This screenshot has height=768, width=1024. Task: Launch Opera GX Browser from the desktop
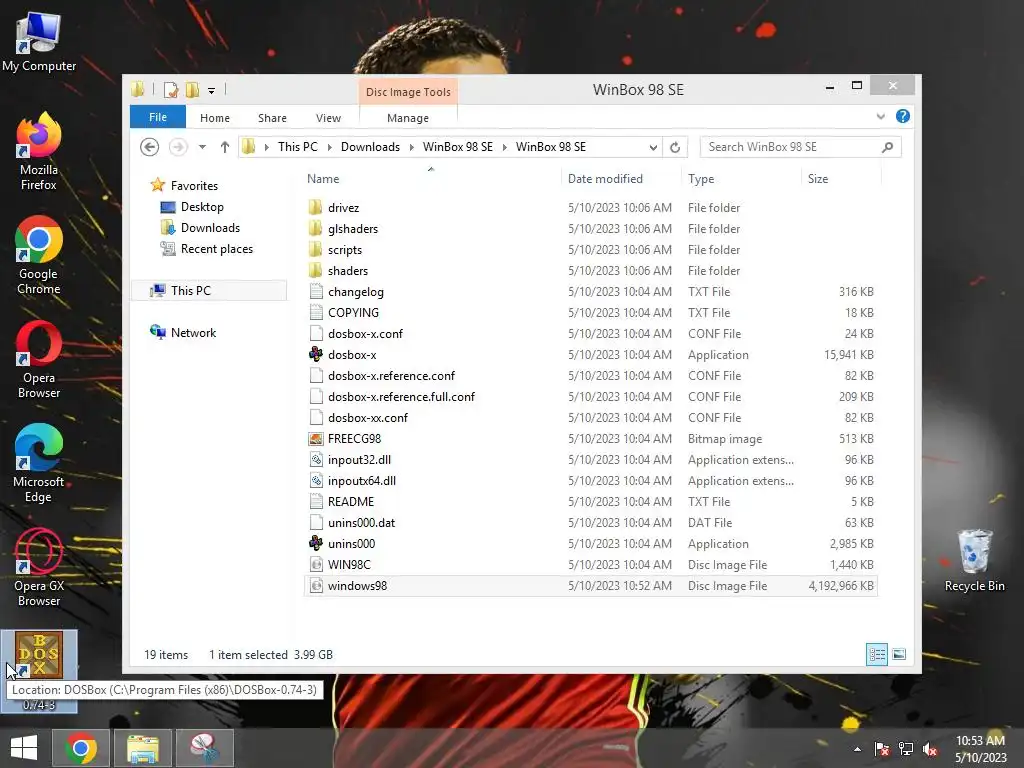coord(39,567)
